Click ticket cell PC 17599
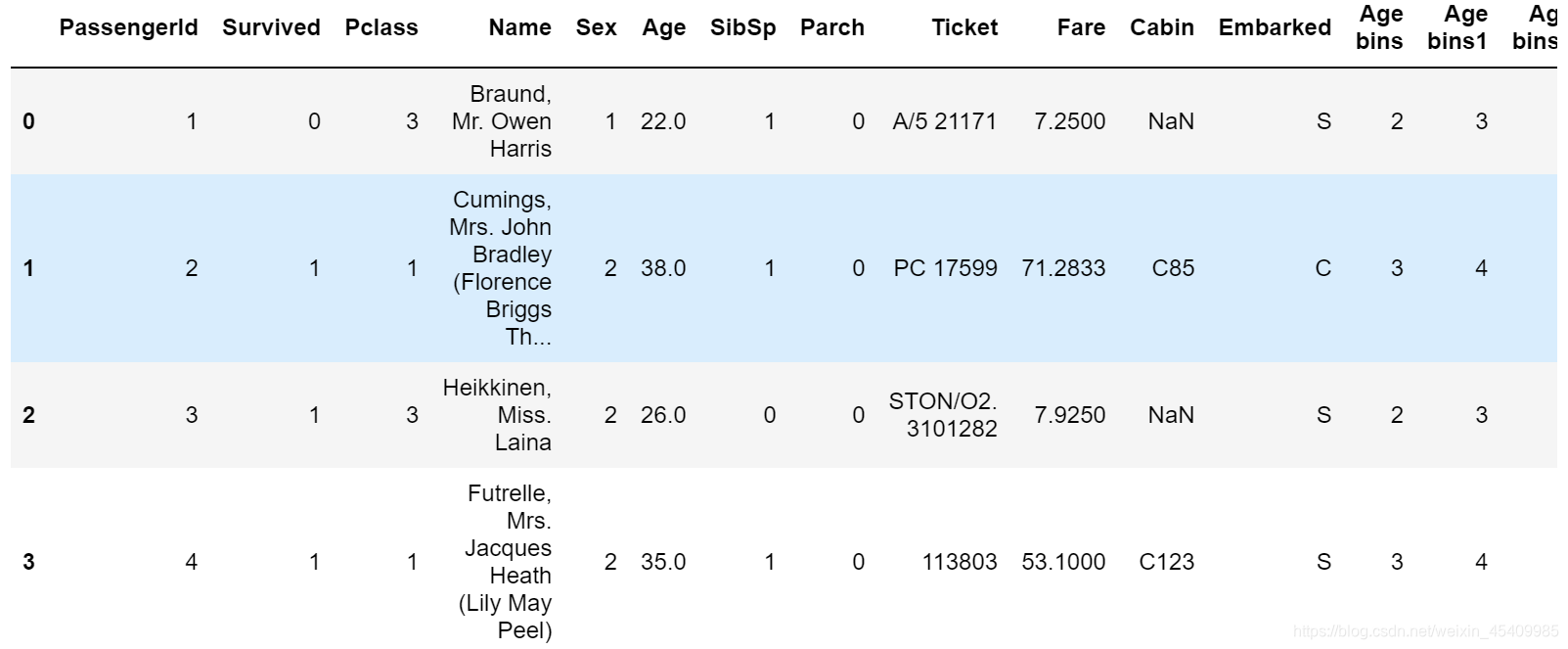Screen dimensions: 1568x649 (x=945, y=268)
